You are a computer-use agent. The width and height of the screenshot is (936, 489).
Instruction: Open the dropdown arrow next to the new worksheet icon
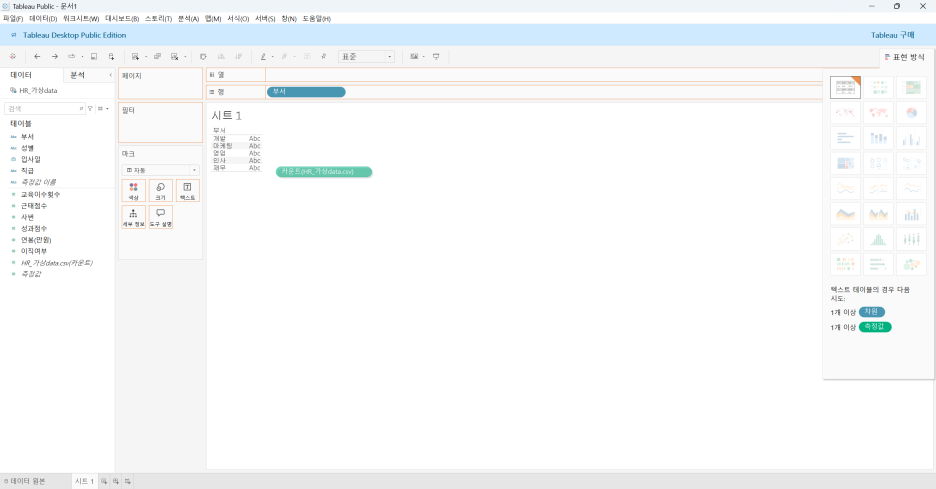click(x=146, y=57)
